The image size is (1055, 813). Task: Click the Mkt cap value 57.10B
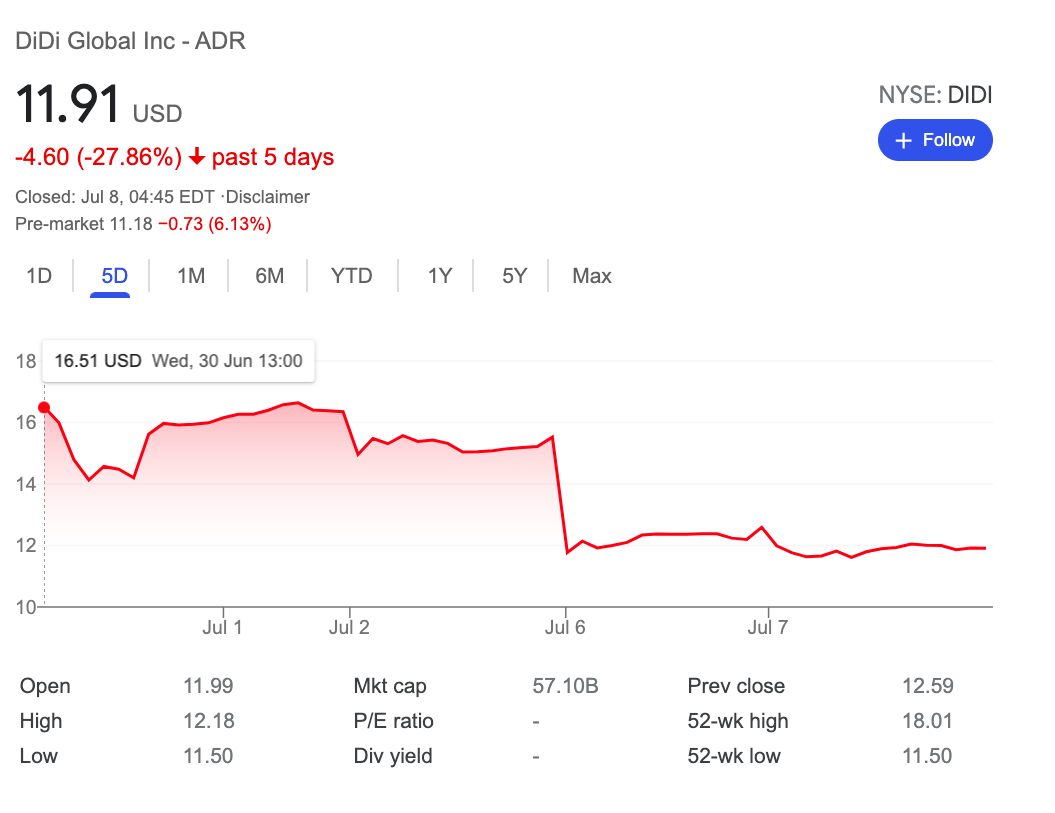pos(565,686)
